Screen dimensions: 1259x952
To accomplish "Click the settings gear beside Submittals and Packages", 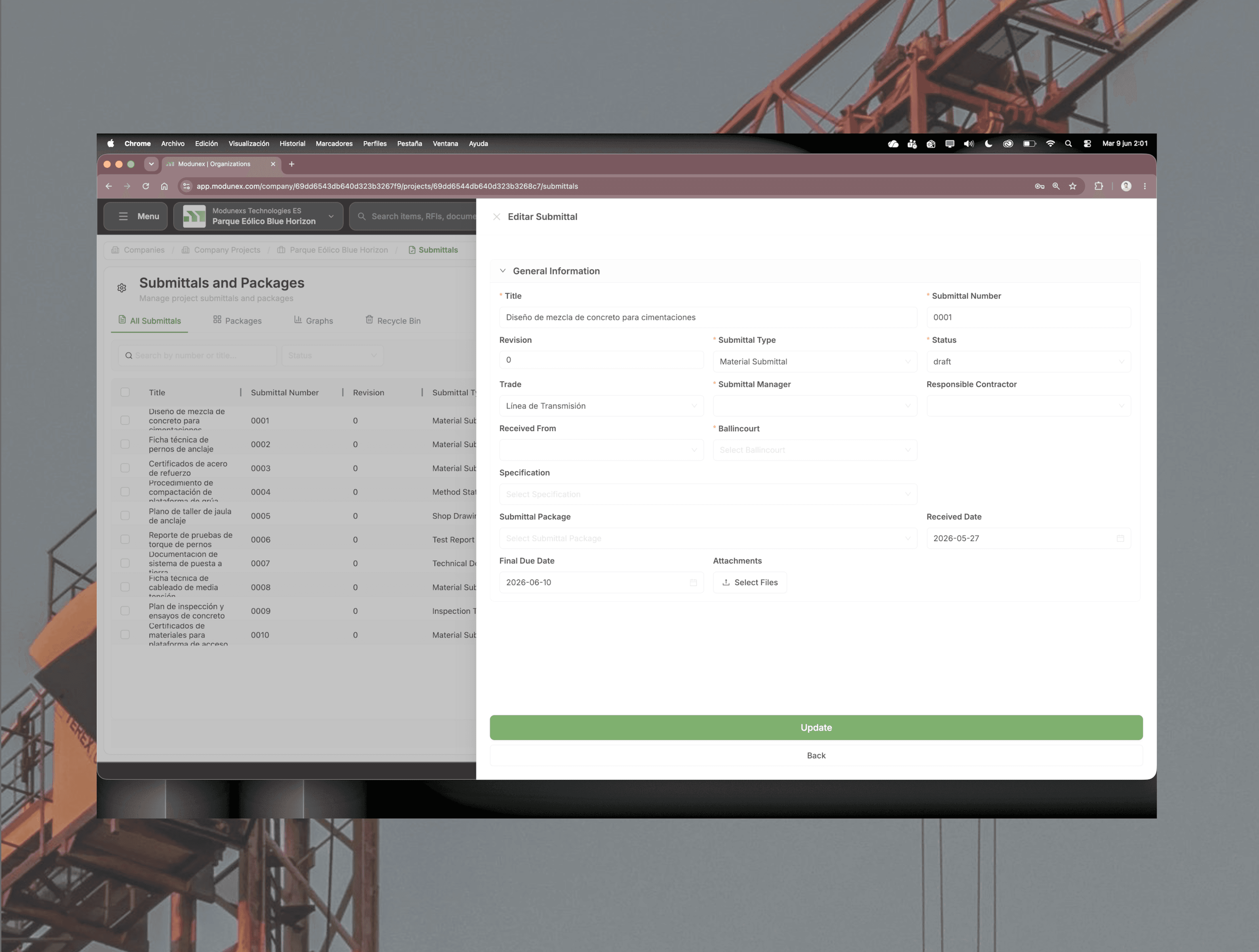I will pyautogui.click(x=122, y=288).
